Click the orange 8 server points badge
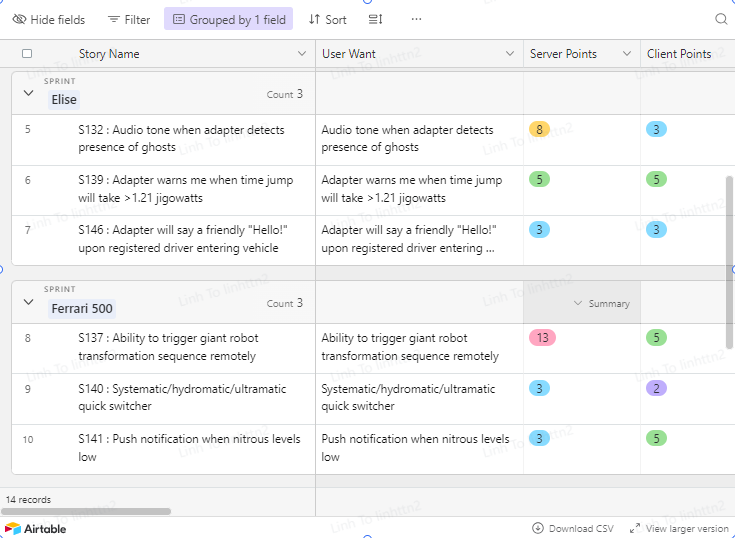Image resolution: width=735 pixels, height=538 pixels. [539, 129]
